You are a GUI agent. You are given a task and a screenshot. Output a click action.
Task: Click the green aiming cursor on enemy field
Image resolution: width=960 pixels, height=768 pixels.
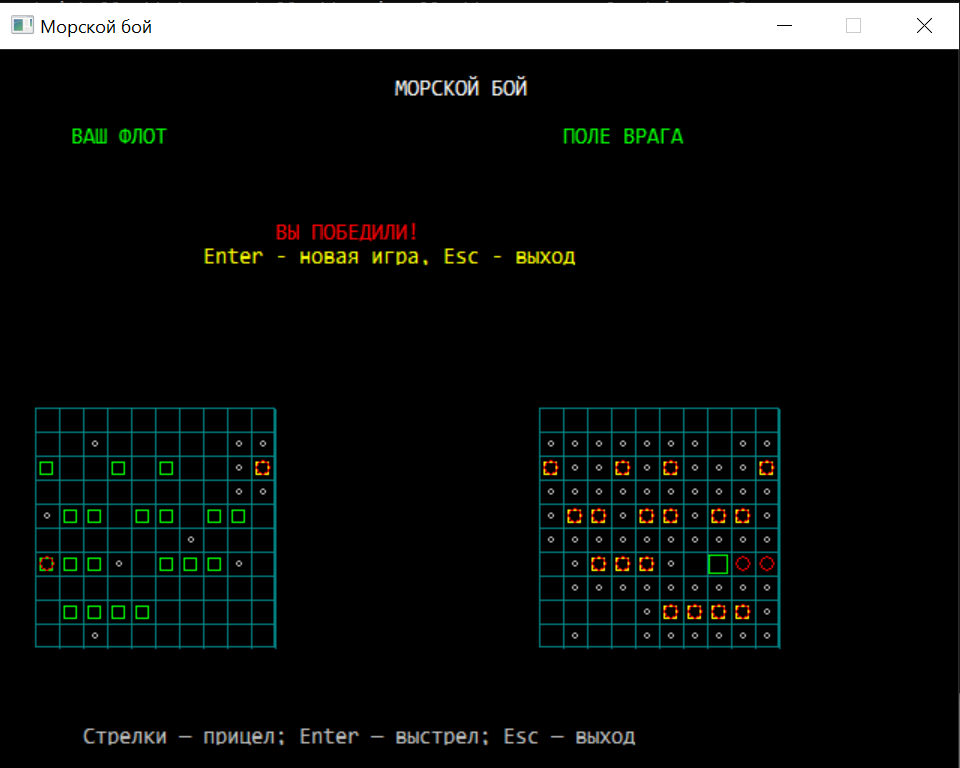coord(718,564)
